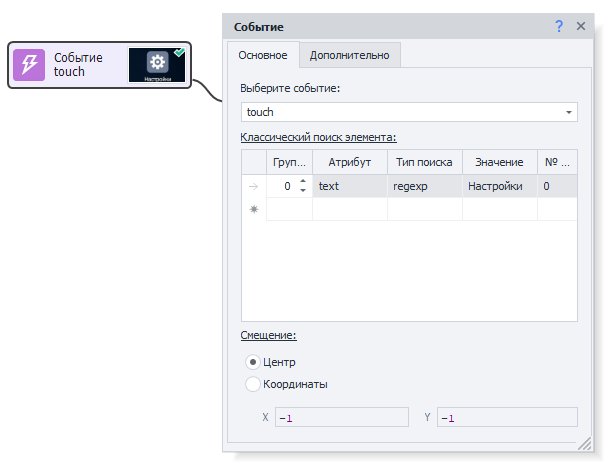Click the green checkmark on the node thumbnail
The height and width of the screenshot is (470, 616).
179,51
